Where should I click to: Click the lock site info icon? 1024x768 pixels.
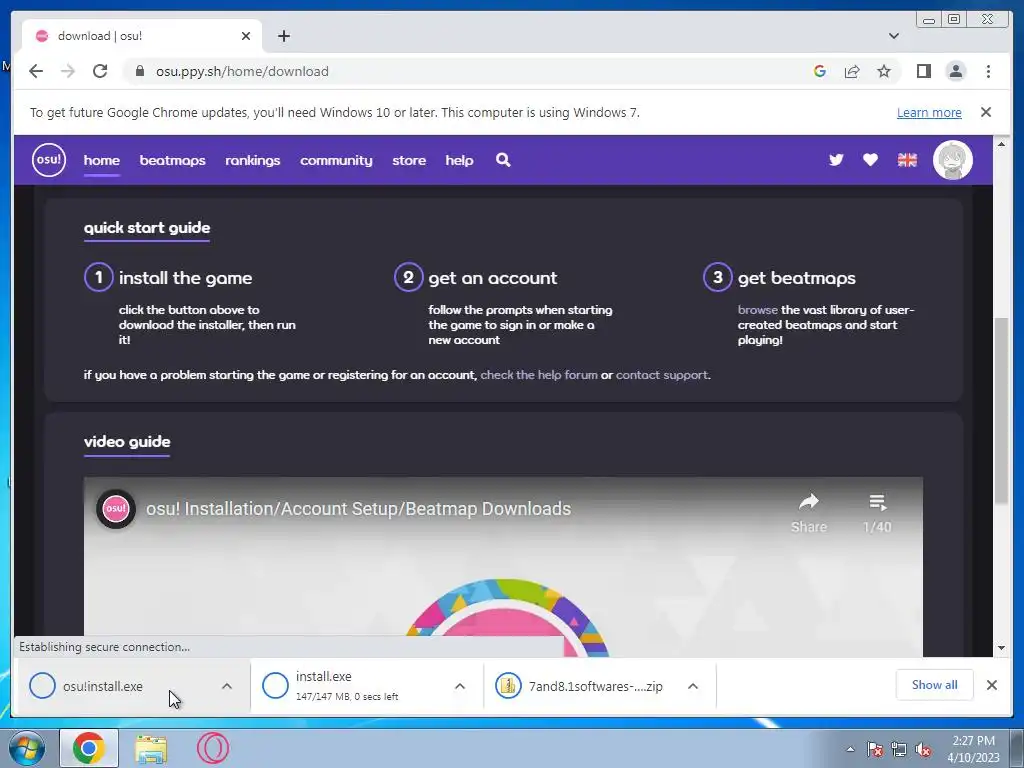click(139, 71)
